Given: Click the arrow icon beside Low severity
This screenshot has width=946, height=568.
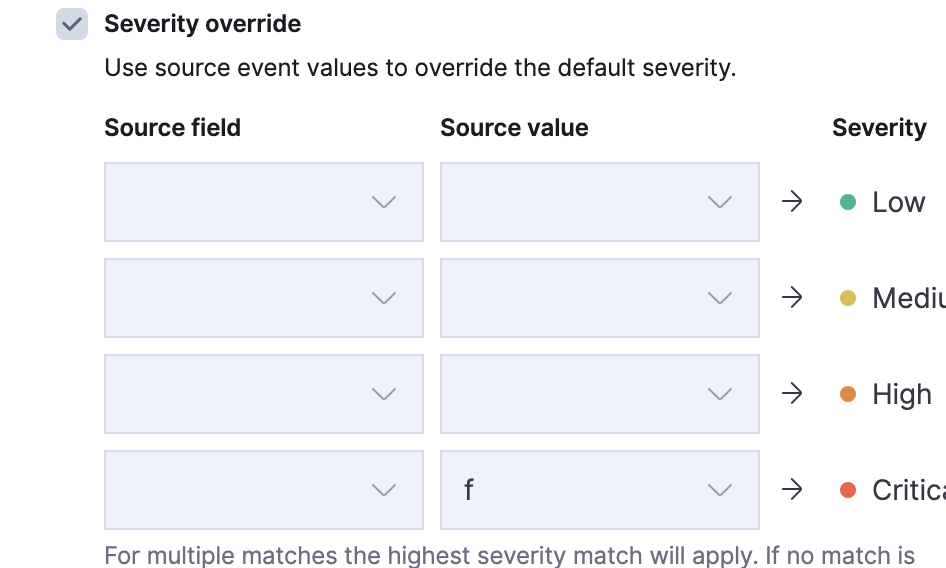Looking at the screenshot, I should [x=792, y=202].
